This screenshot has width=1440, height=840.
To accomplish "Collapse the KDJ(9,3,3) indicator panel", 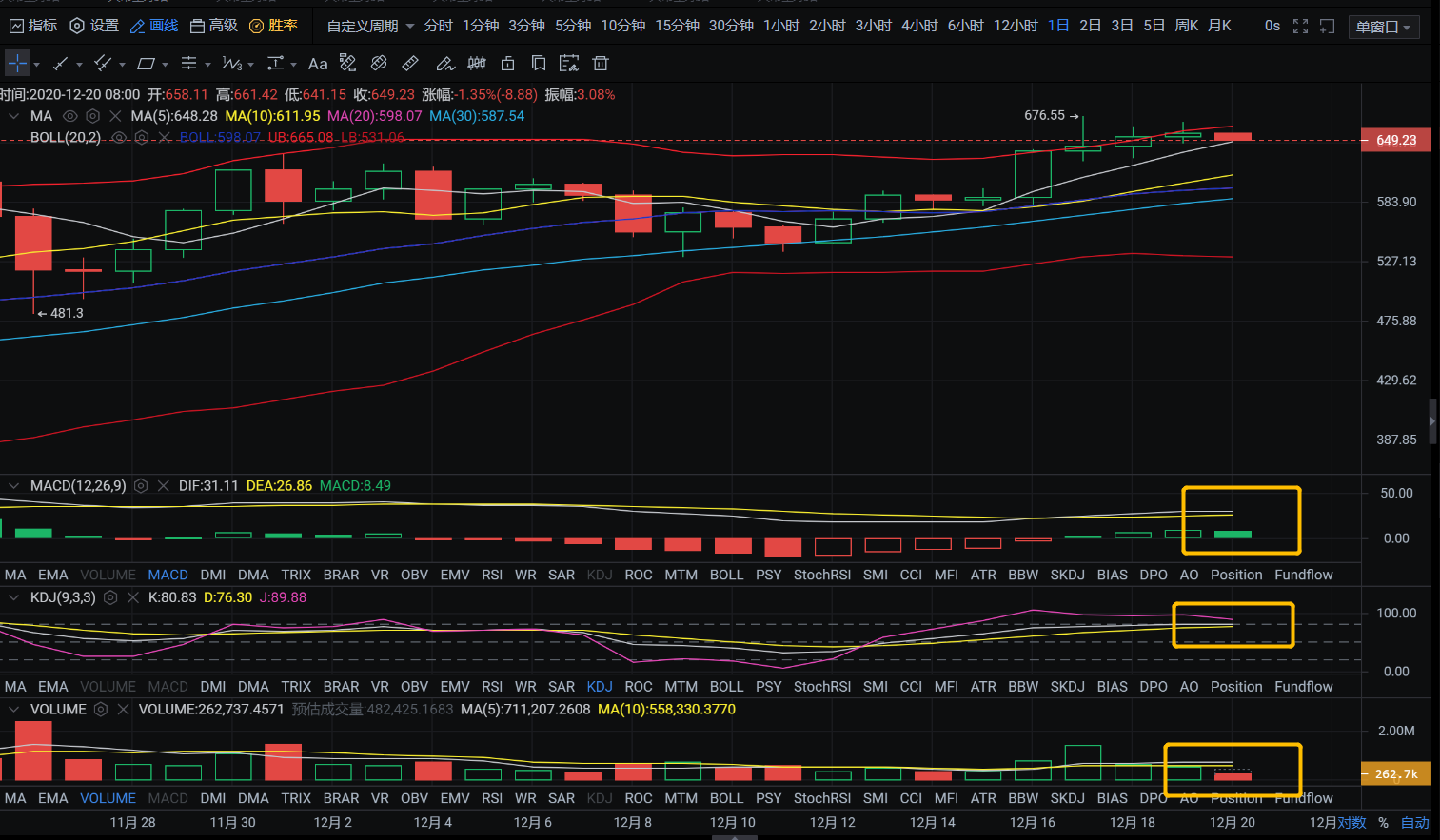I will 14,597.
